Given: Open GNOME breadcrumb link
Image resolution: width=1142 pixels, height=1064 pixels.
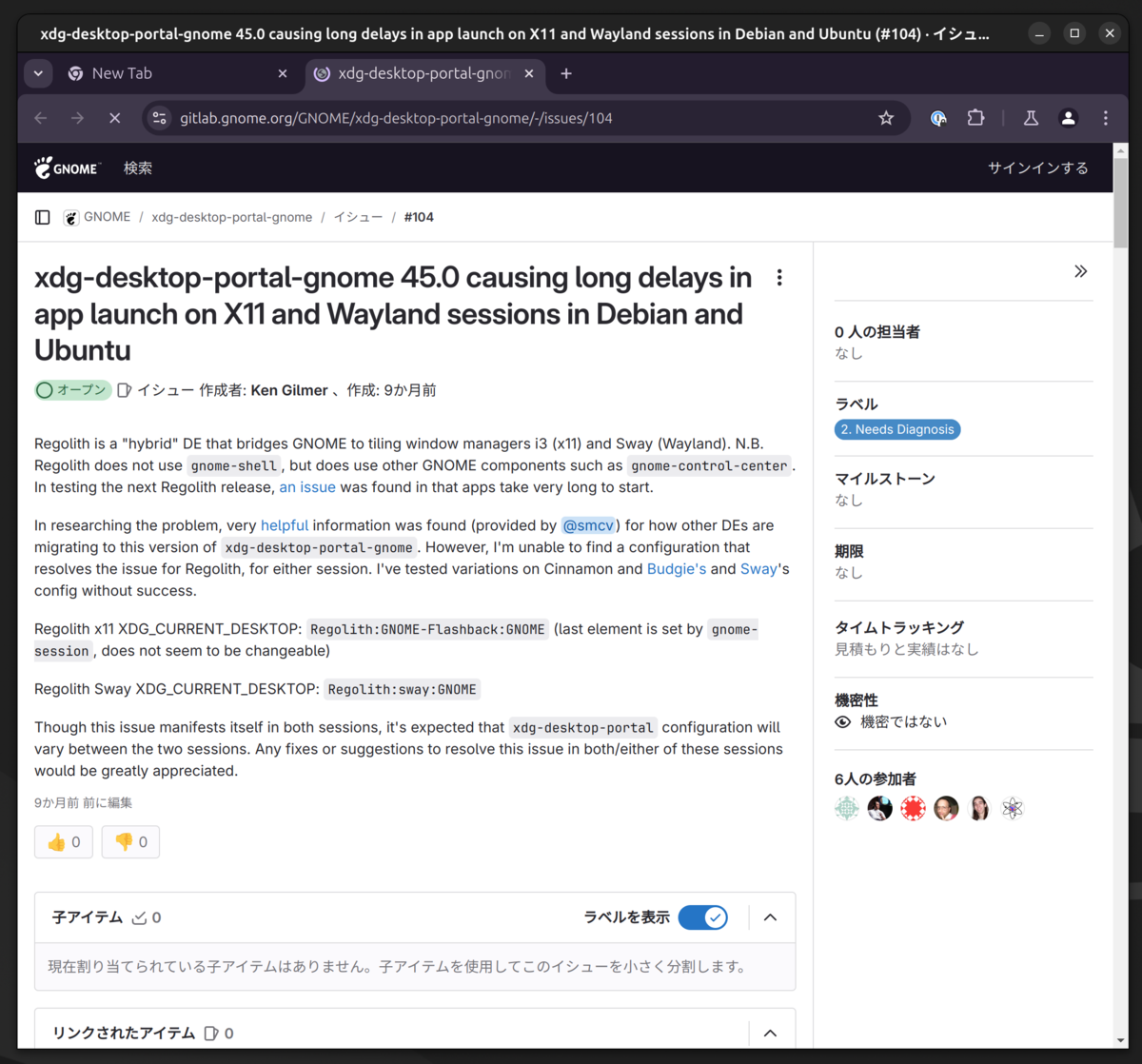Looking at the screenshot, I should click(107, 217).
